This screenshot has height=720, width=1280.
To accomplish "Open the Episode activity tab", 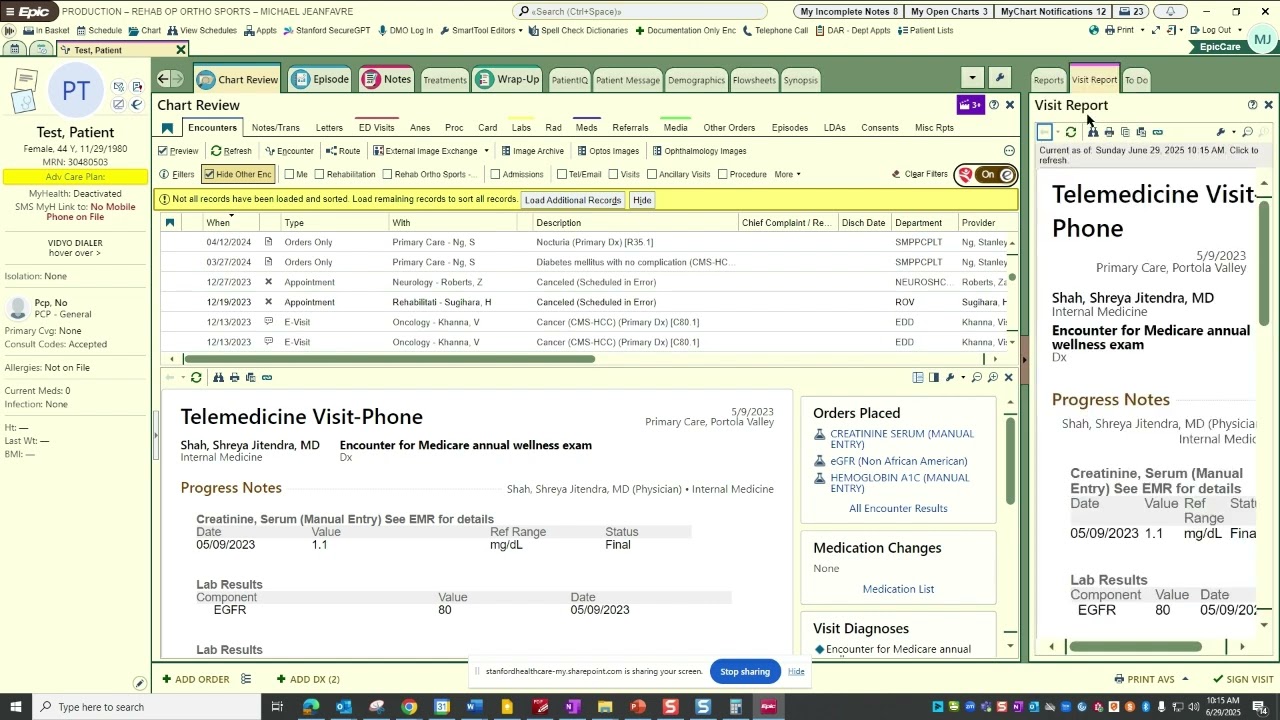I will click(321, 79).
